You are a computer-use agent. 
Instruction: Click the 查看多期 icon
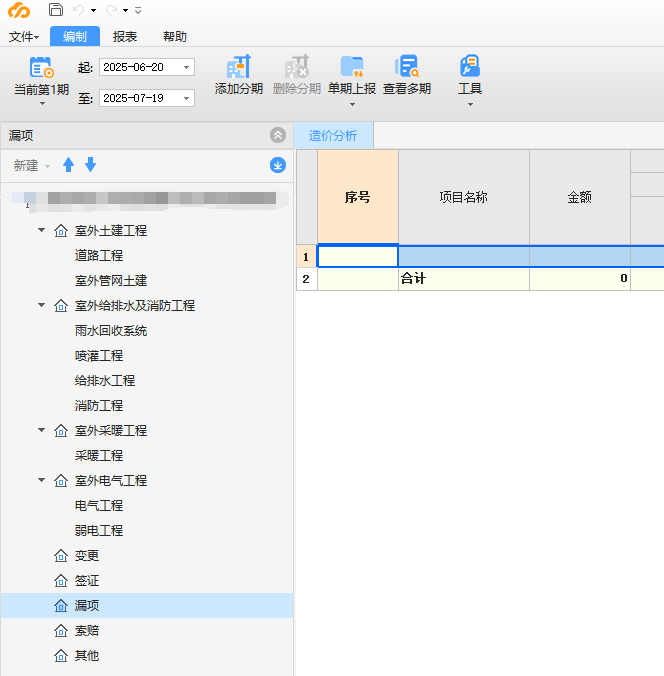407,66
